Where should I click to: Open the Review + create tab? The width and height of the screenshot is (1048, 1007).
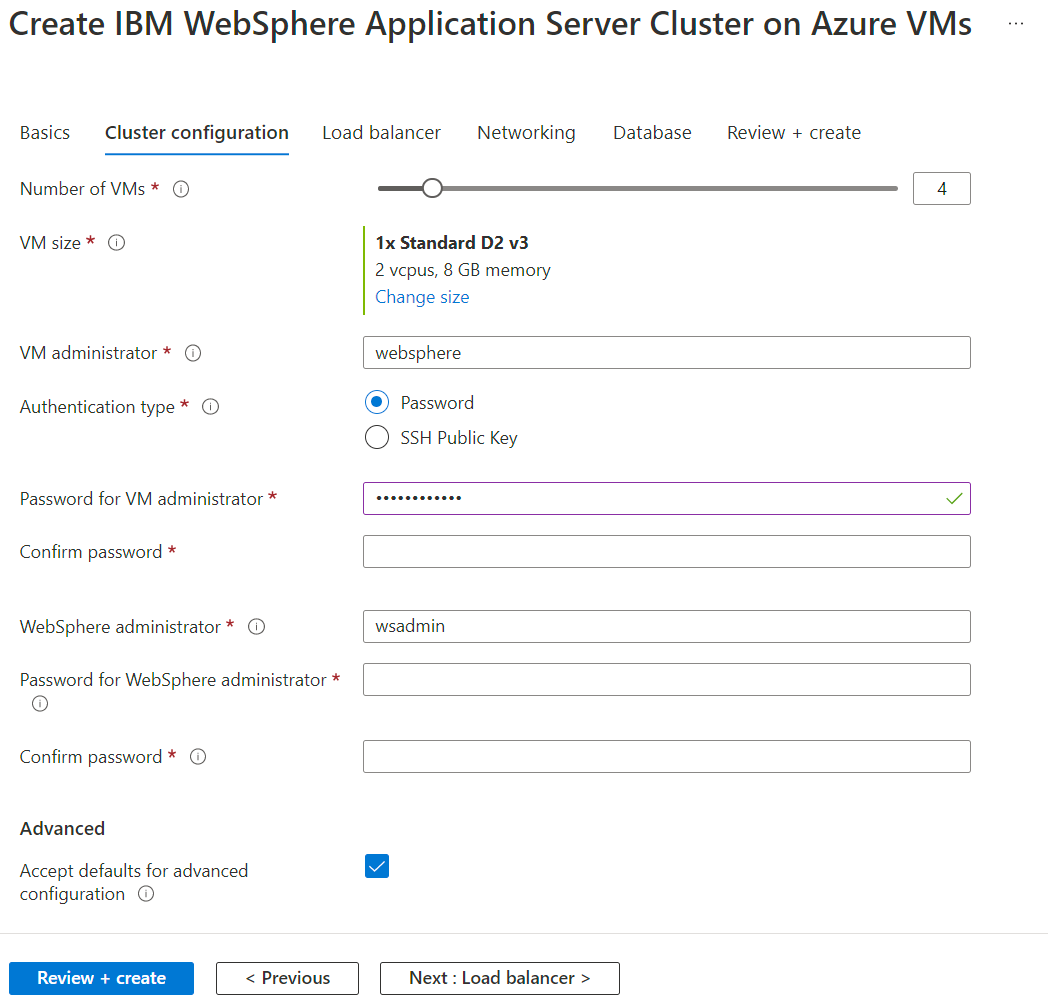tap(794, 133)
